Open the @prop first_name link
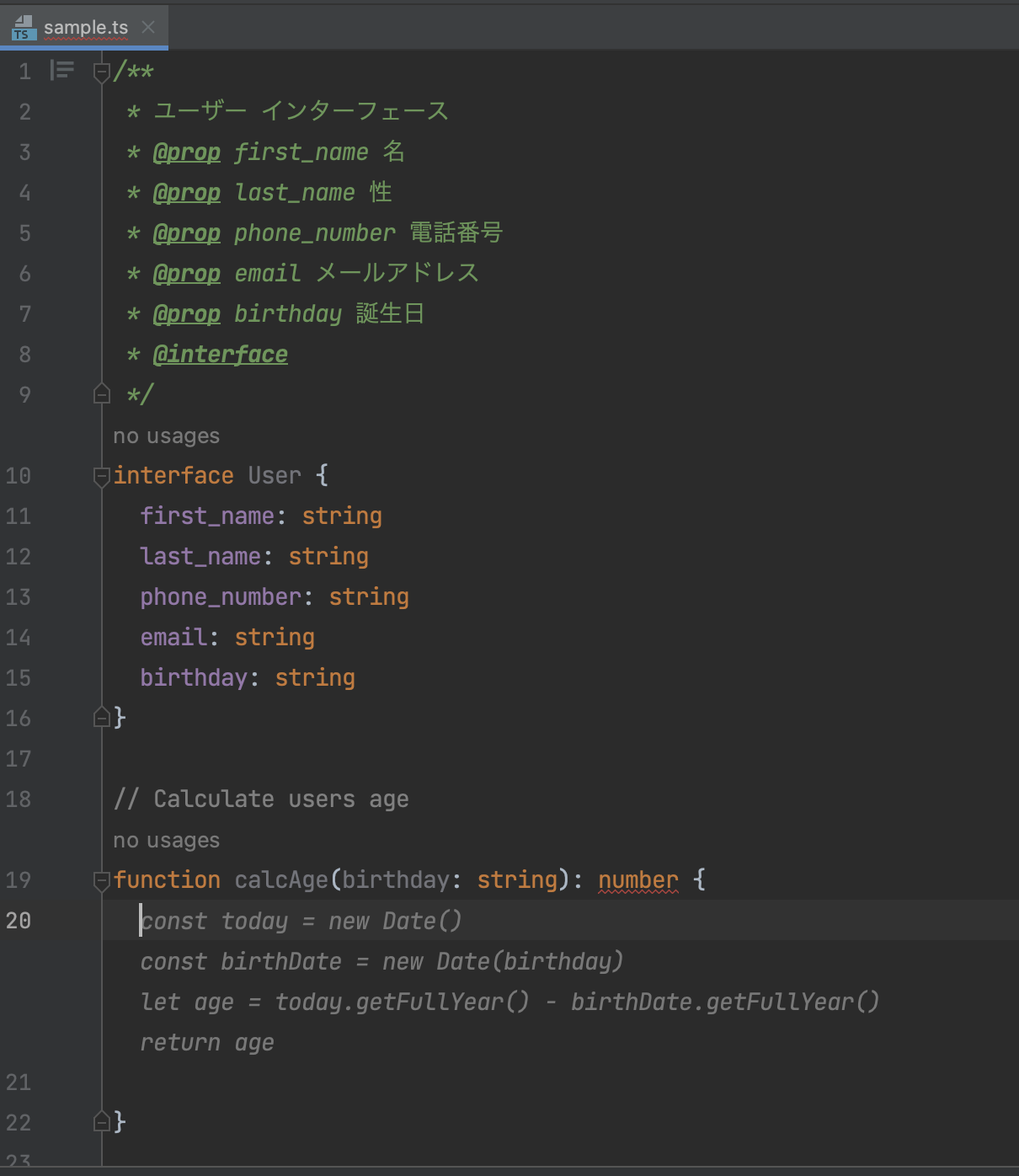1019x1176 pixels. coord(186,152)
